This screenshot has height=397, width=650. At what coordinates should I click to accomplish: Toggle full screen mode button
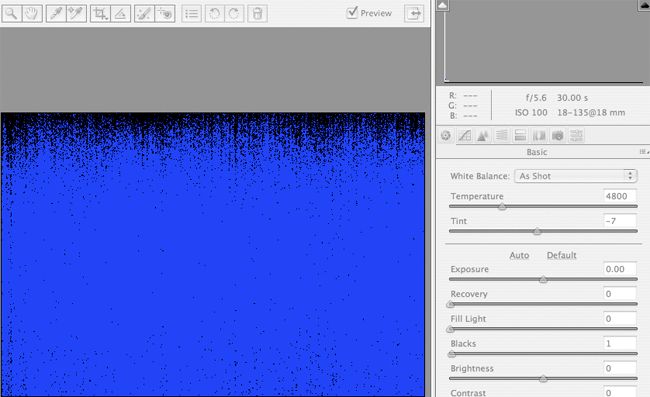click(x=415, y=13)
